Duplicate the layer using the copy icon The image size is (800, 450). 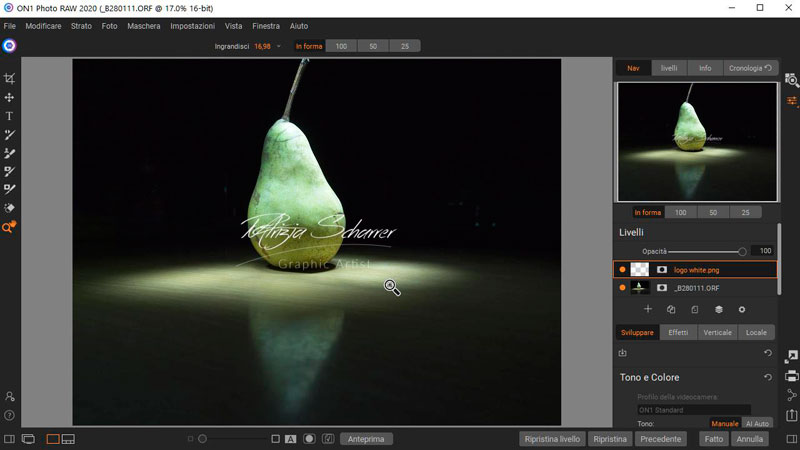pos(671,309)
